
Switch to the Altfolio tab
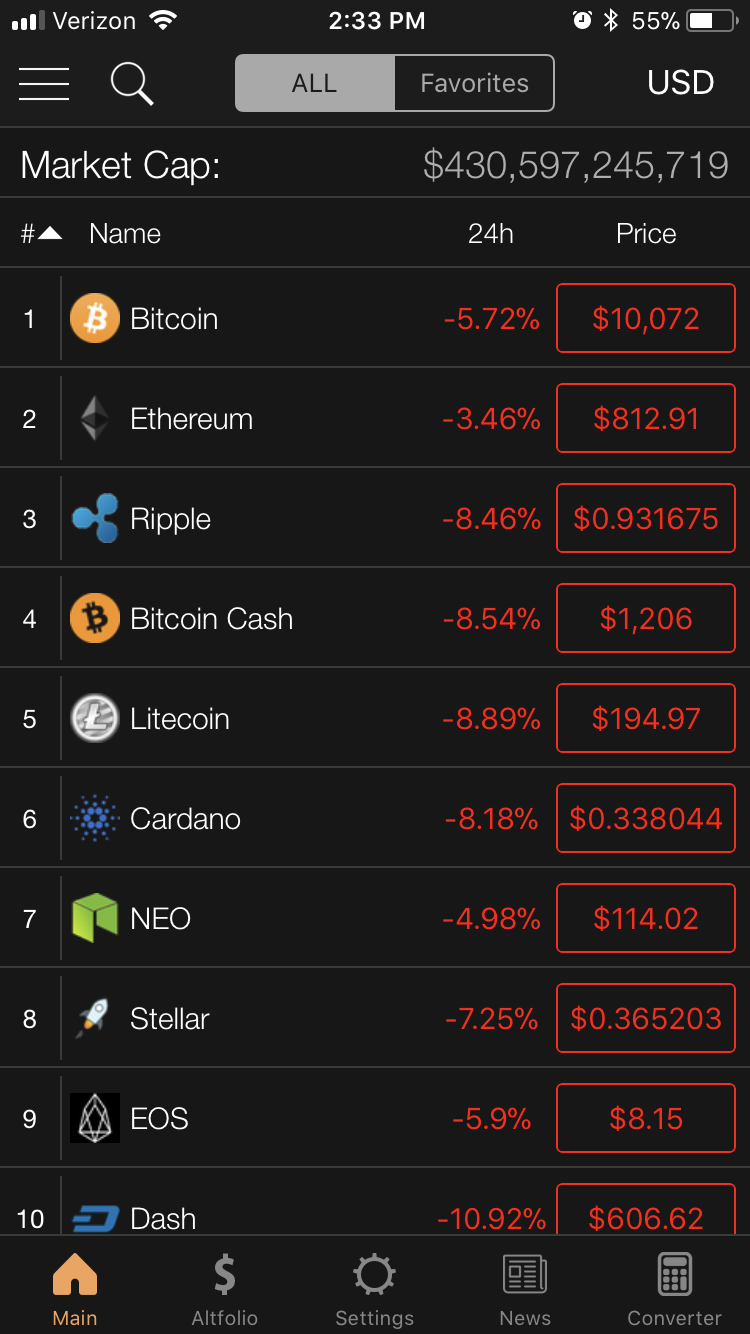[225, 1290]
